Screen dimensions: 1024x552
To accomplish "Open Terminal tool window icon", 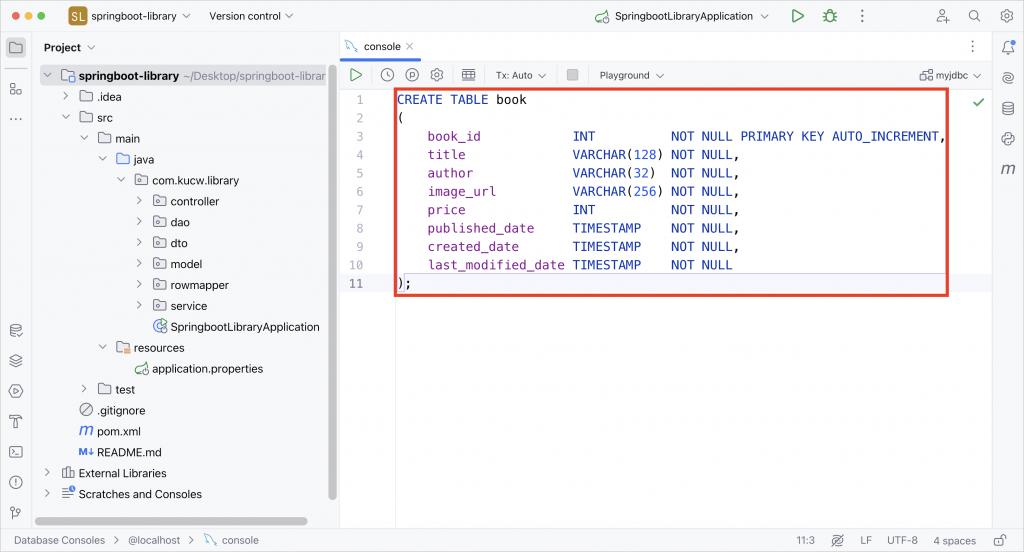I will [16, 452].
